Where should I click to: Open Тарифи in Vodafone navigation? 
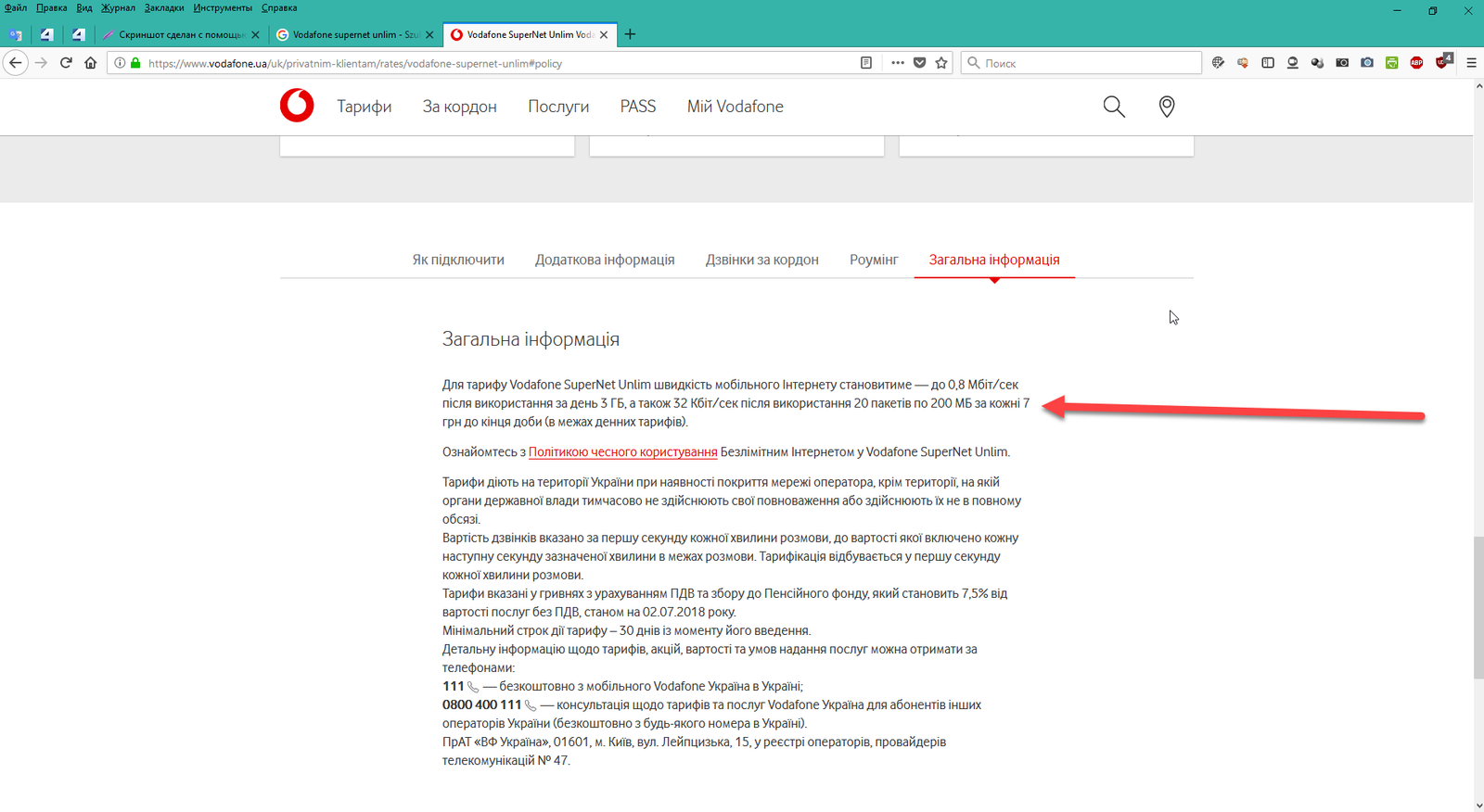(x=365, y=107)
